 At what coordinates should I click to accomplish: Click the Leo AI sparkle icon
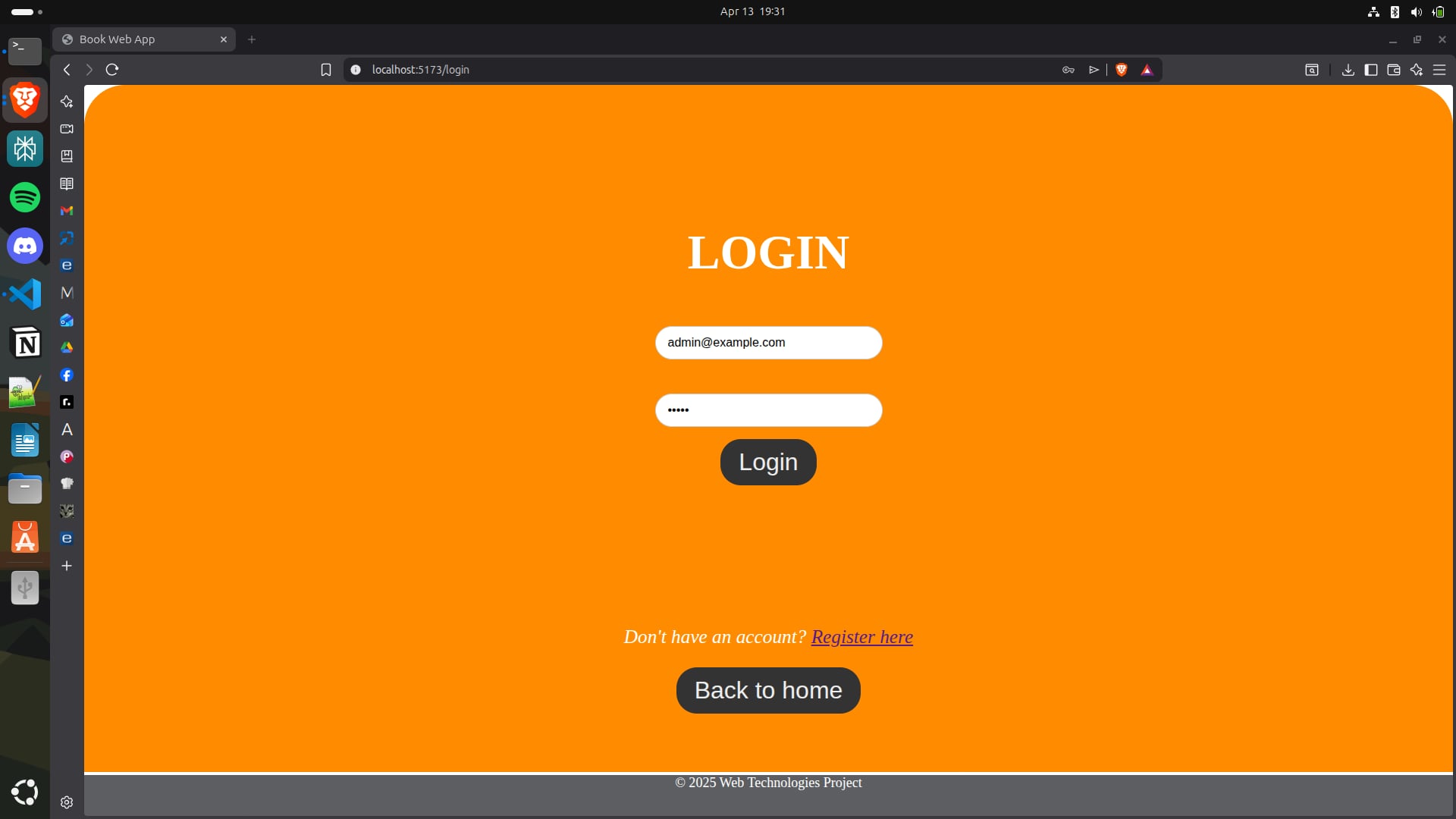coord(1416,70)
